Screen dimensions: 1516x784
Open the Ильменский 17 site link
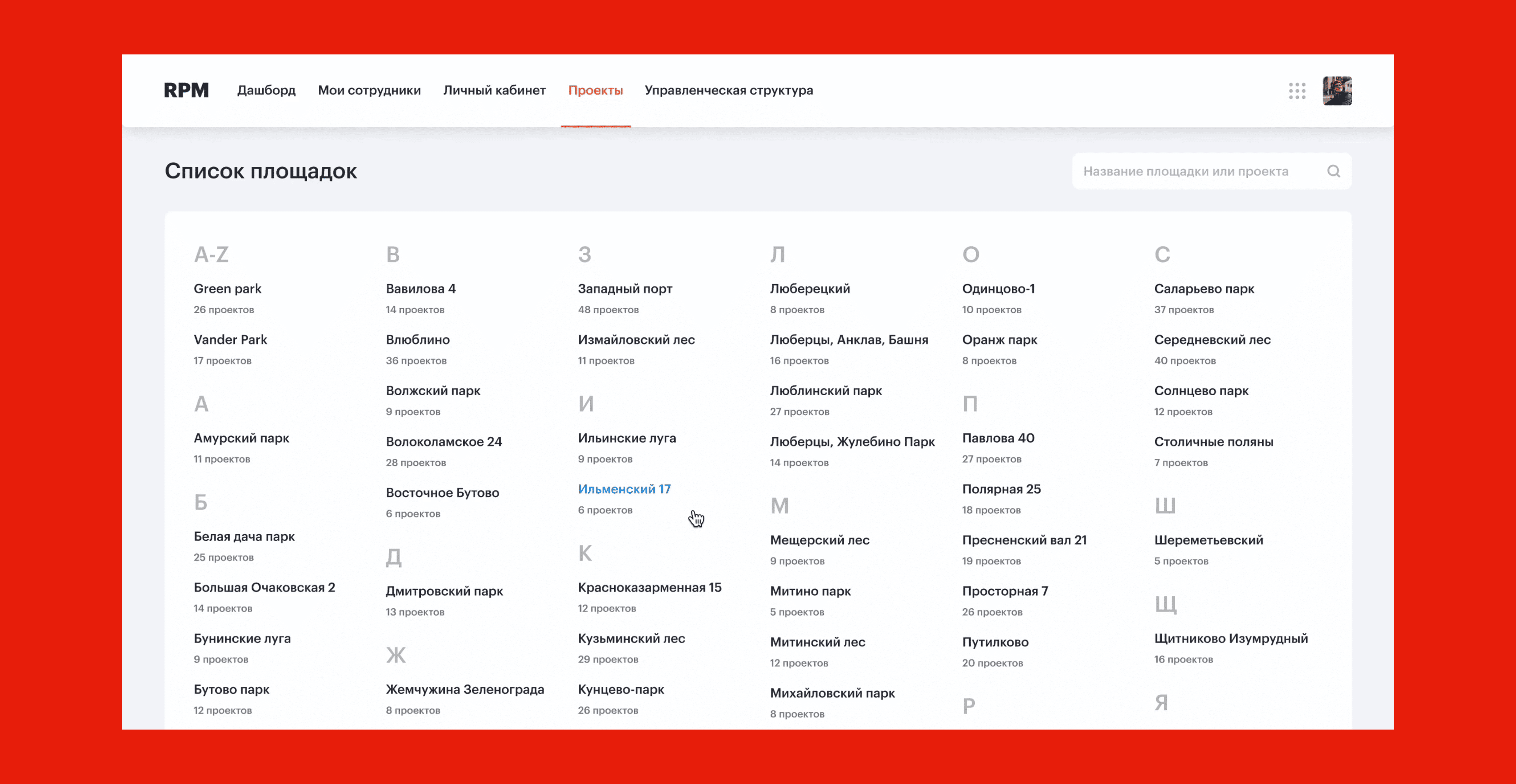click(x=624, y=489)
